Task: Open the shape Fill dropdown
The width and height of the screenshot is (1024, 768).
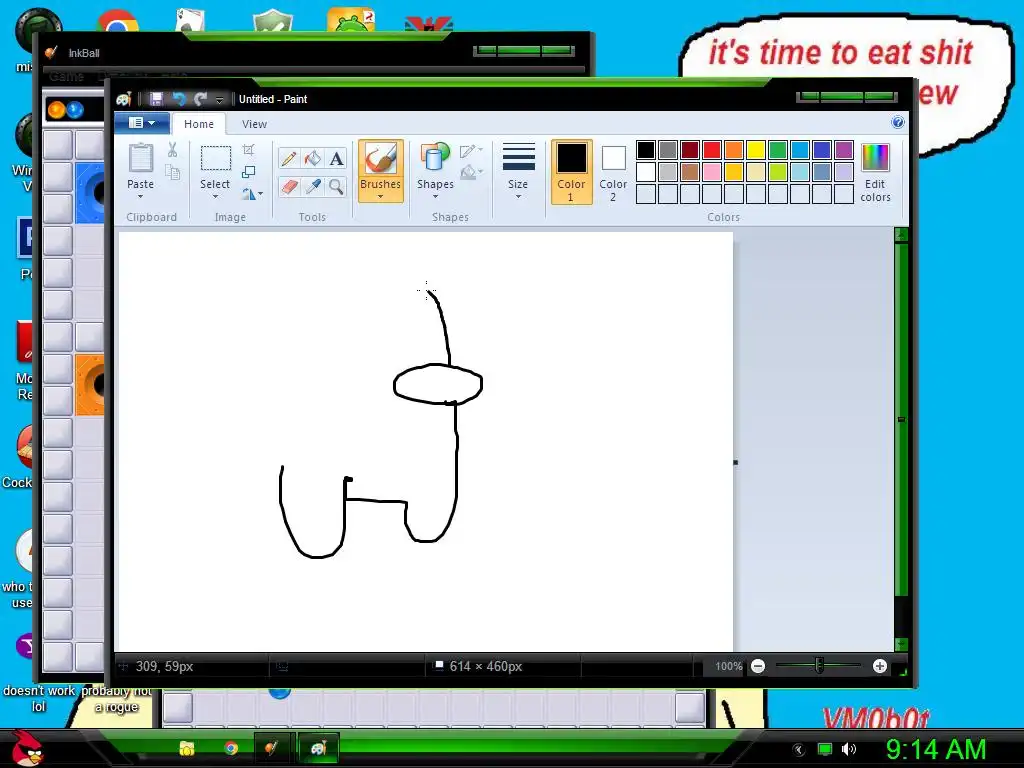Action: (x=471, y=172)
